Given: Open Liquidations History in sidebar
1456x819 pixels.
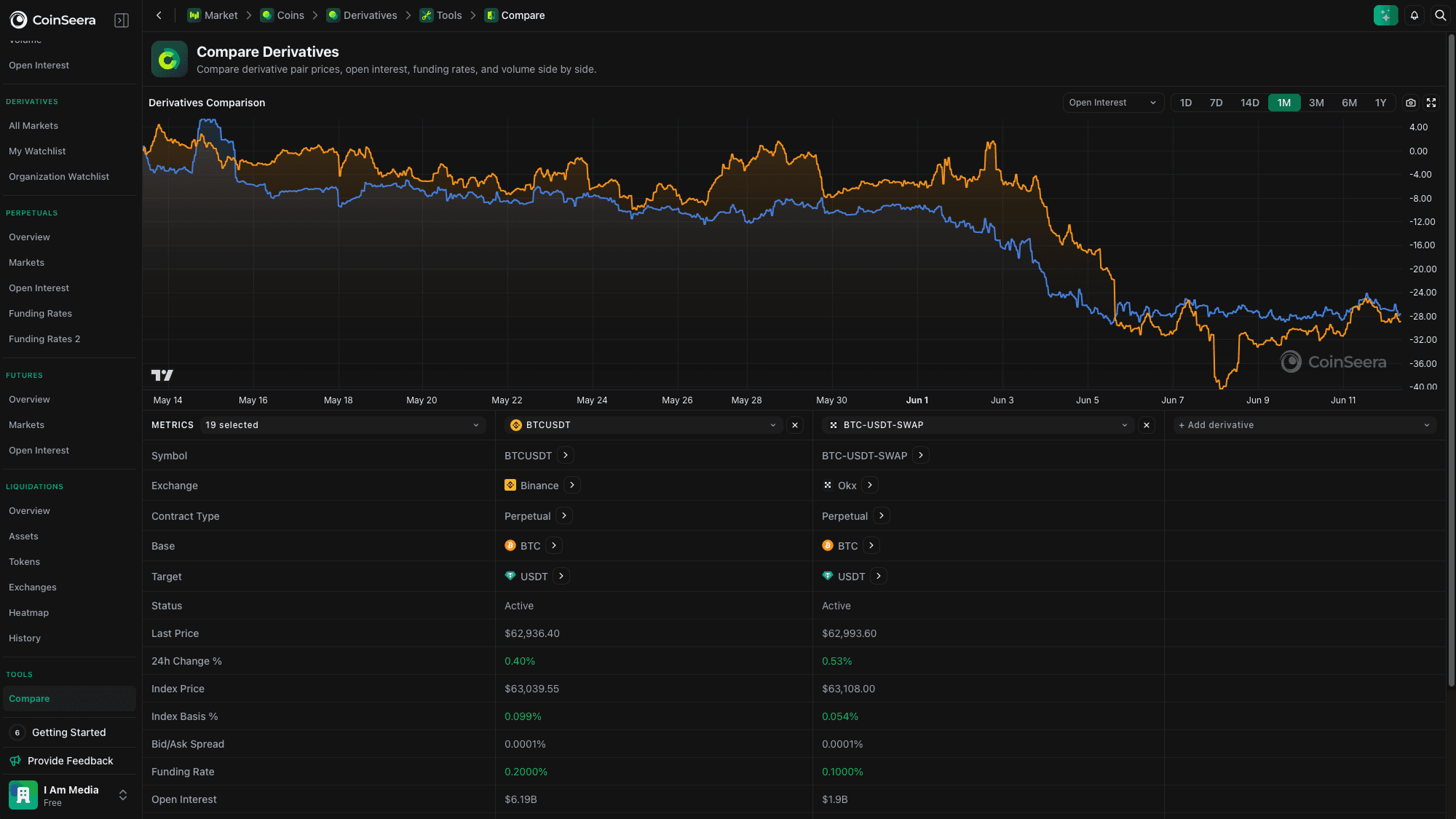Looking at the screenshot, I should pyautogui.click(x=69, y=638).
